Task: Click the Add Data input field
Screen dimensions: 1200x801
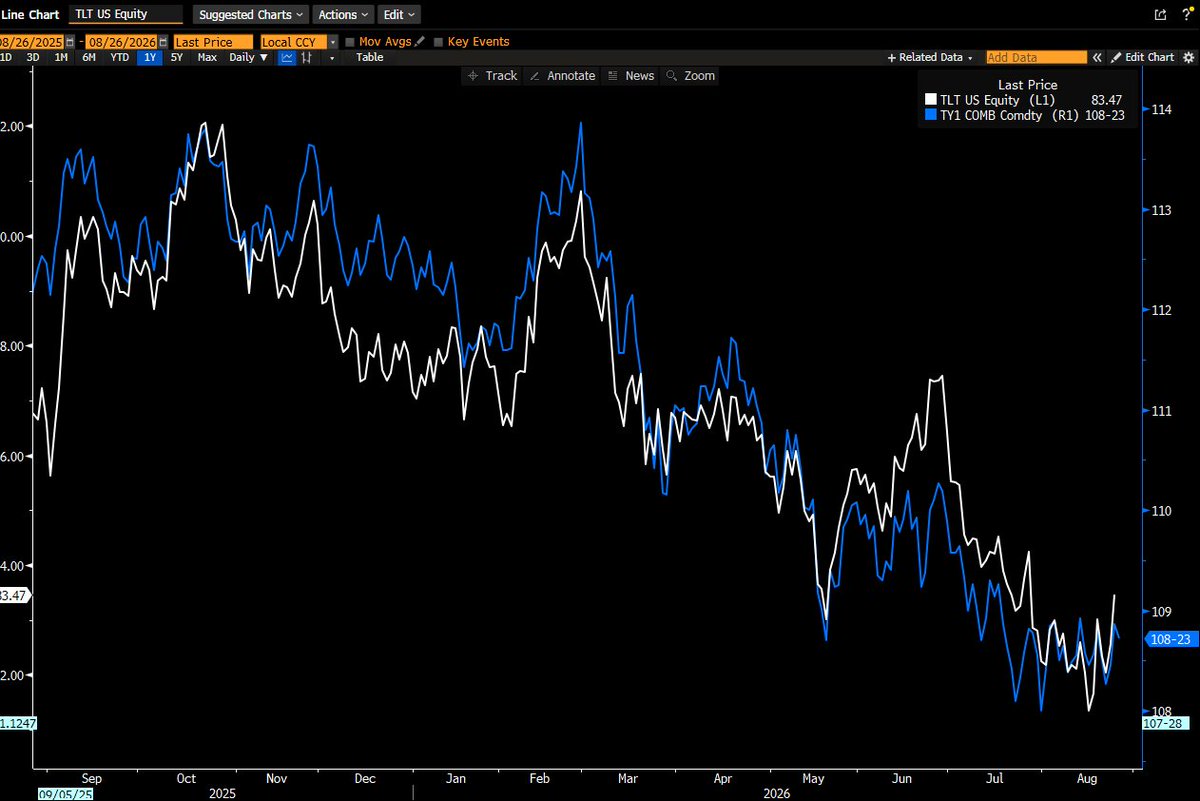Action: [x=1036, y=57]
